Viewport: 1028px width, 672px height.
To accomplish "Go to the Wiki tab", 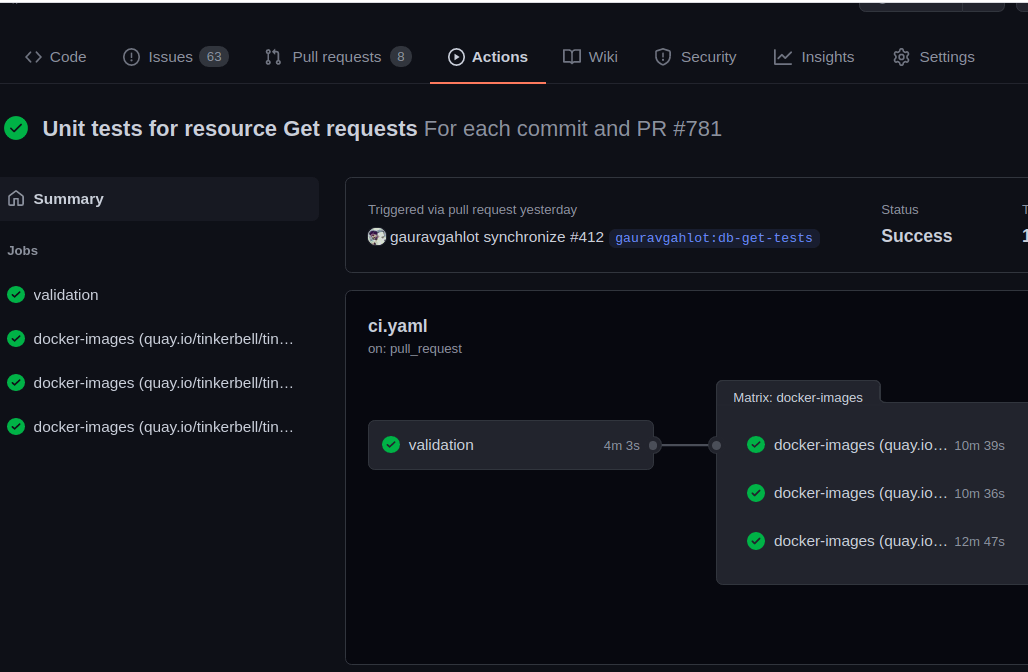I will coord(590,57).
